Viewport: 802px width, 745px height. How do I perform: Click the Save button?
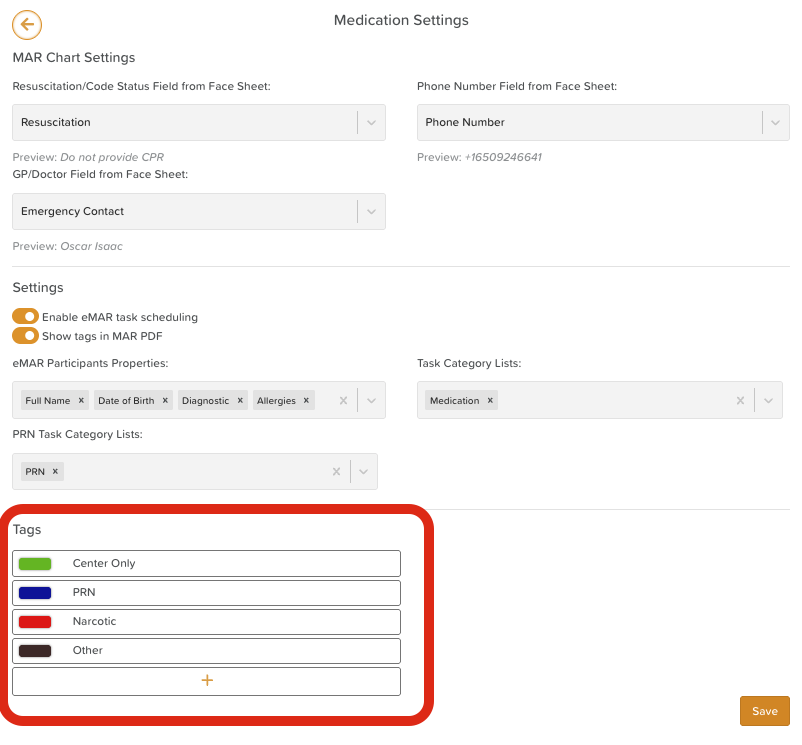click(764, 711)
